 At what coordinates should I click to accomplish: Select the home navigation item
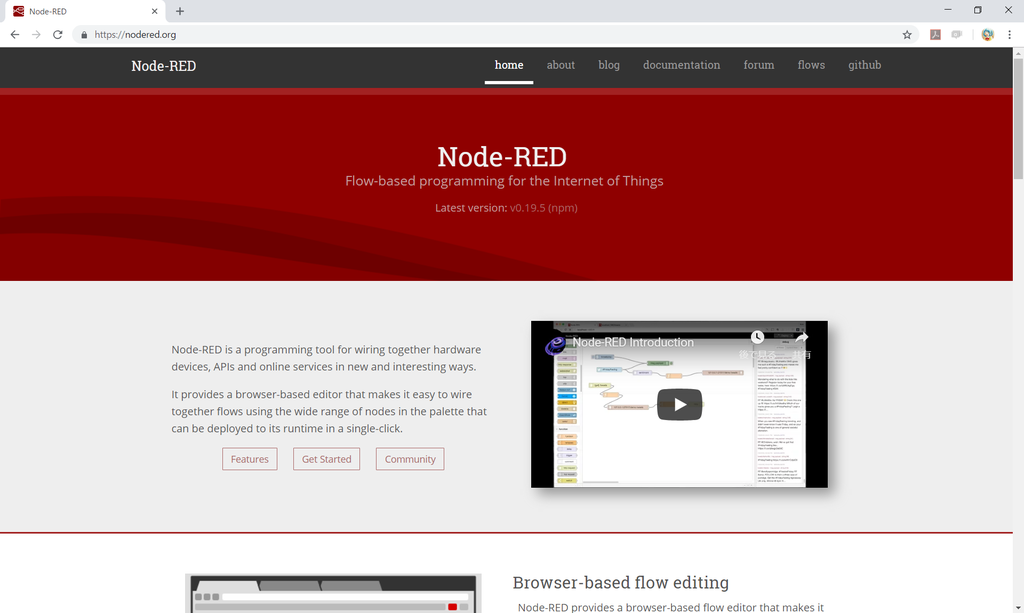click(509, 65)
